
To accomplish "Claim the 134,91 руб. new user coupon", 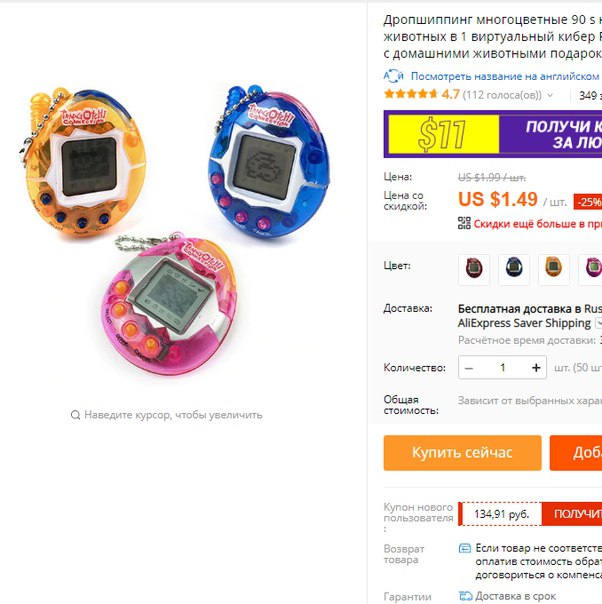I will [572, 514].
